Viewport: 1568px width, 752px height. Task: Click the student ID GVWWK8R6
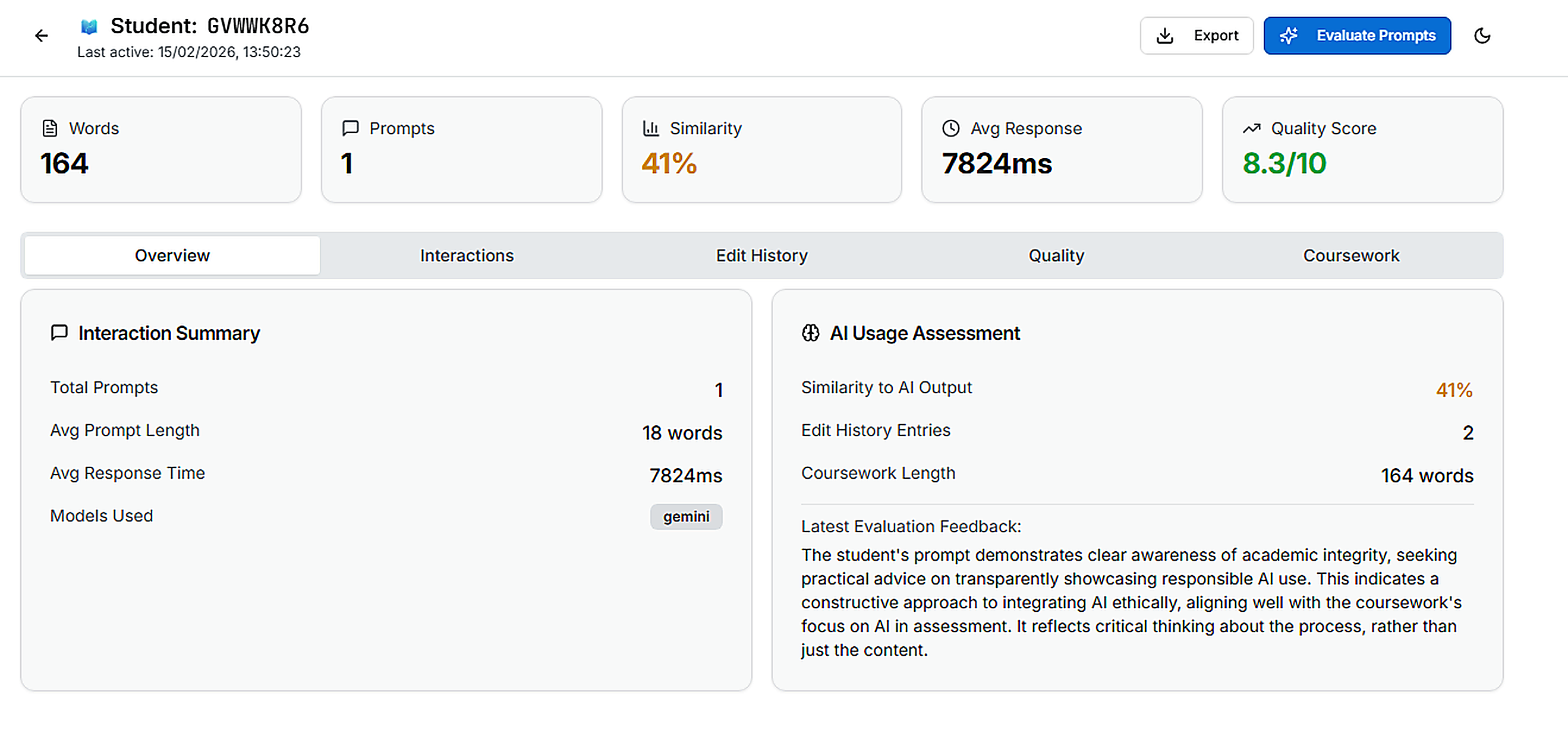pos(258,26)
